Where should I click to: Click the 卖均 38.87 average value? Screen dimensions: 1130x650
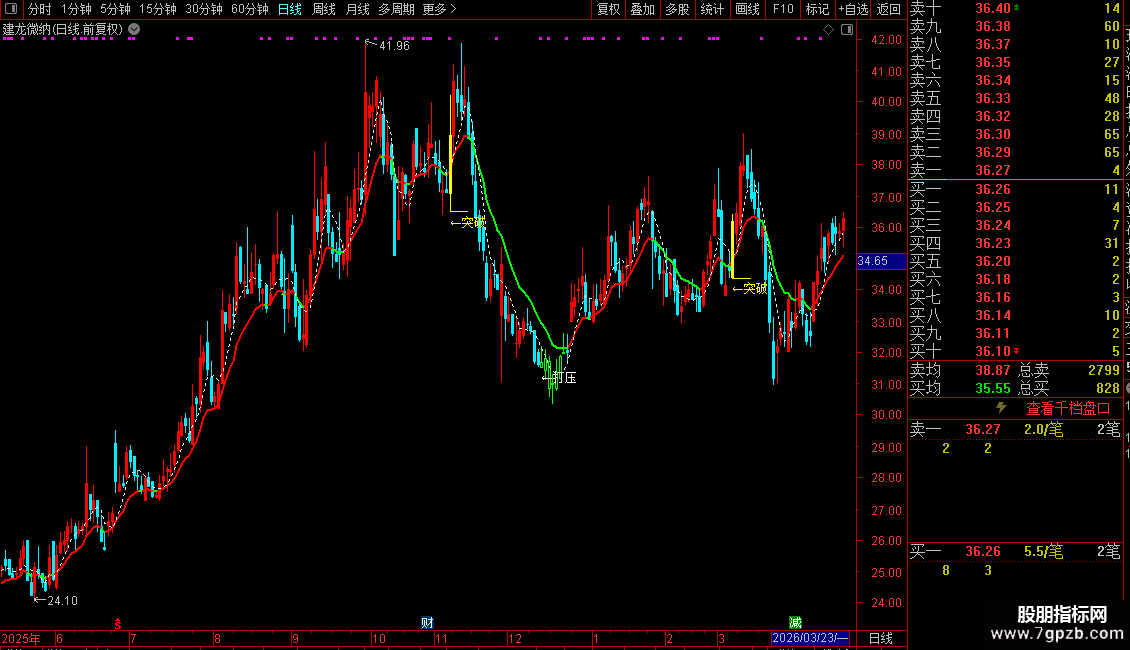click(993, 370)
